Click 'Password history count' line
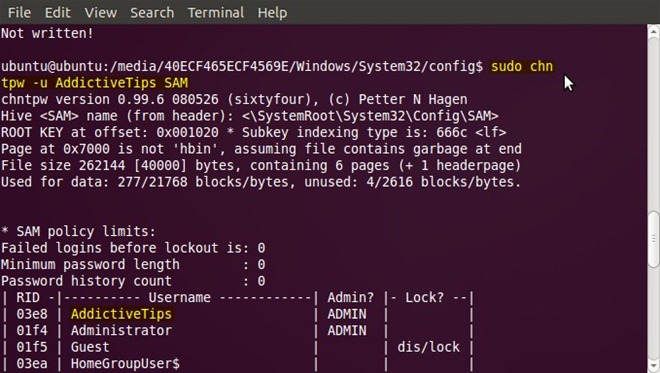Screen dimensions: 660x373 pyautogui.click(x=133, y=281)
